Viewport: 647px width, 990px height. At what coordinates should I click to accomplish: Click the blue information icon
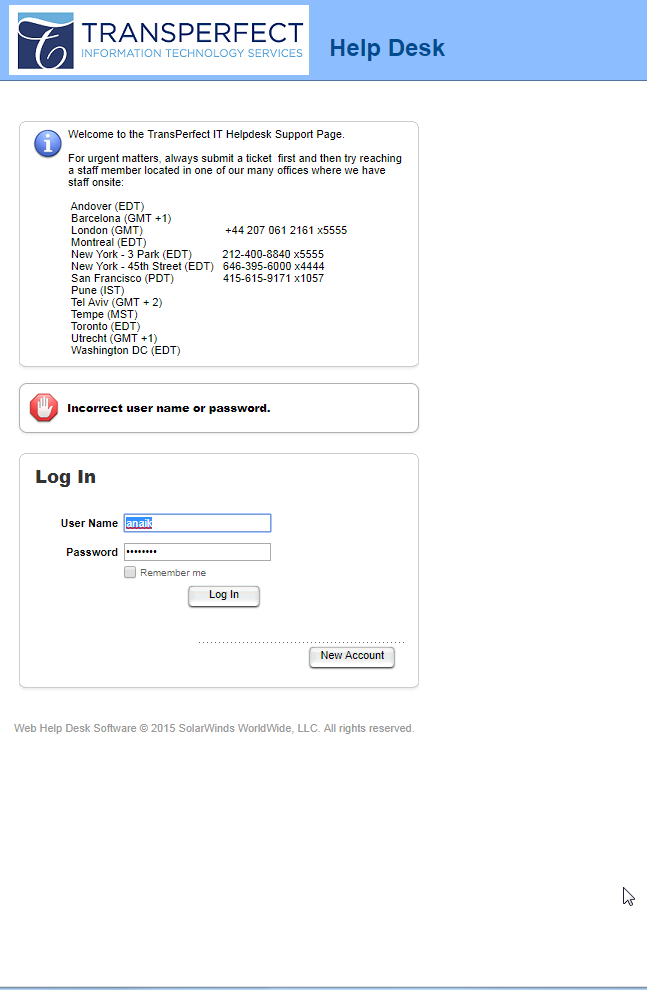pyautogui.click(x=47, y=144)
